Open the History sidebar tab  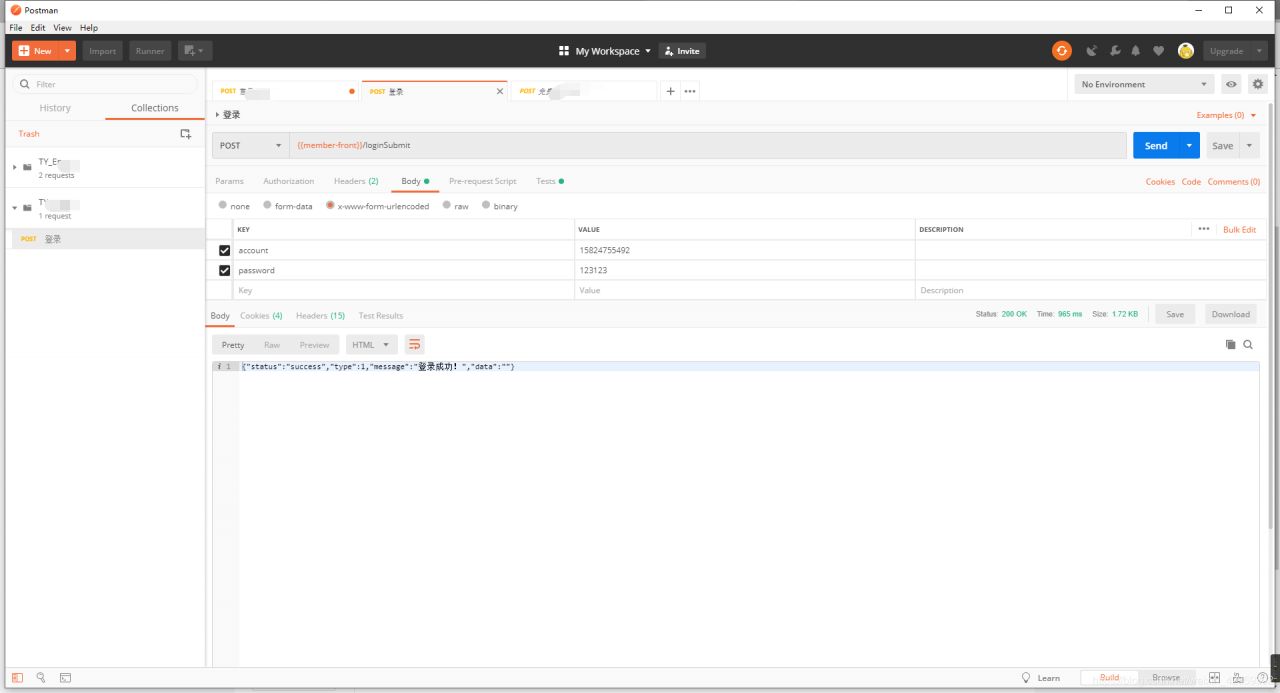click(x=55, y=108)
